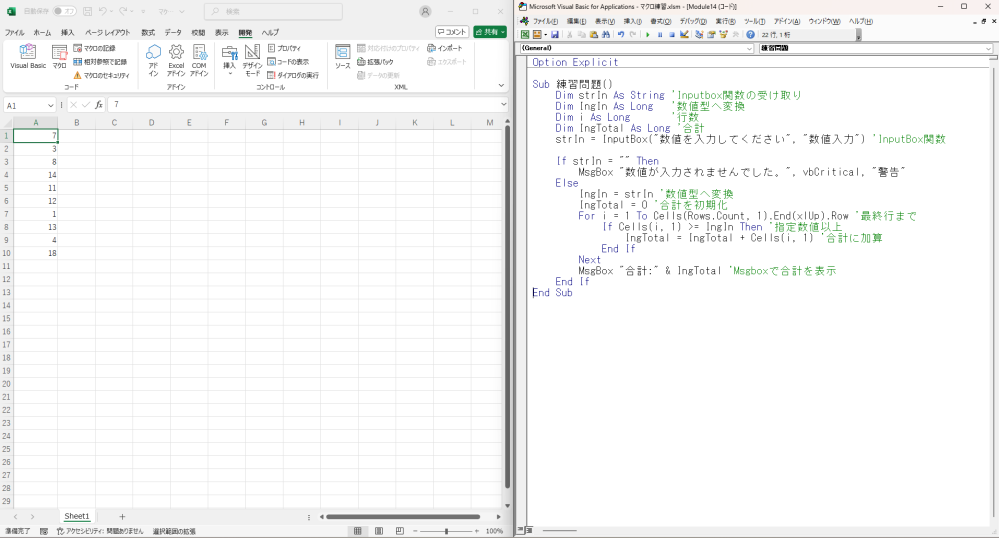
Task: Expand the (General) object dropdown
Action: pyautogui.click(x=750, y=48)
